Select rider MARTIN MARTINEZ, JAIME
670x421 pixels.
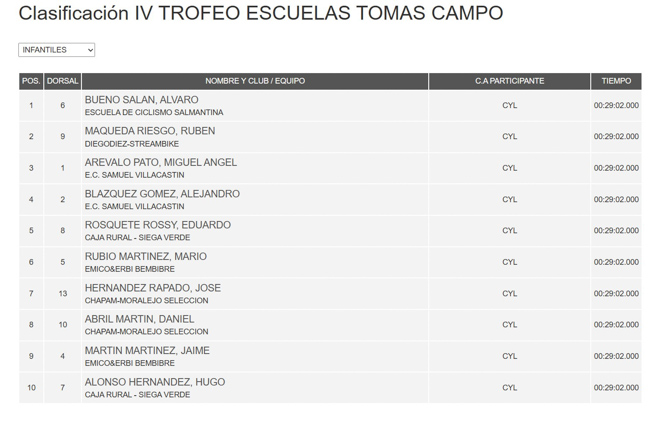tap(147, 351)
